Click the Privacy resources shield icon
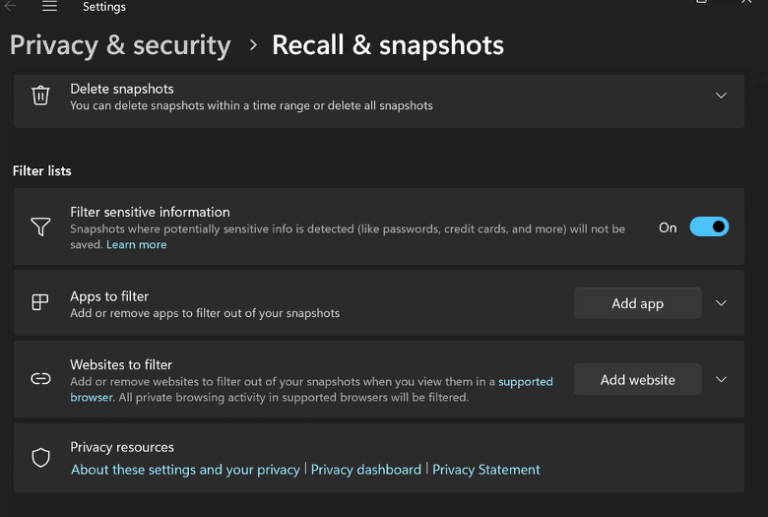 point(40,458)
